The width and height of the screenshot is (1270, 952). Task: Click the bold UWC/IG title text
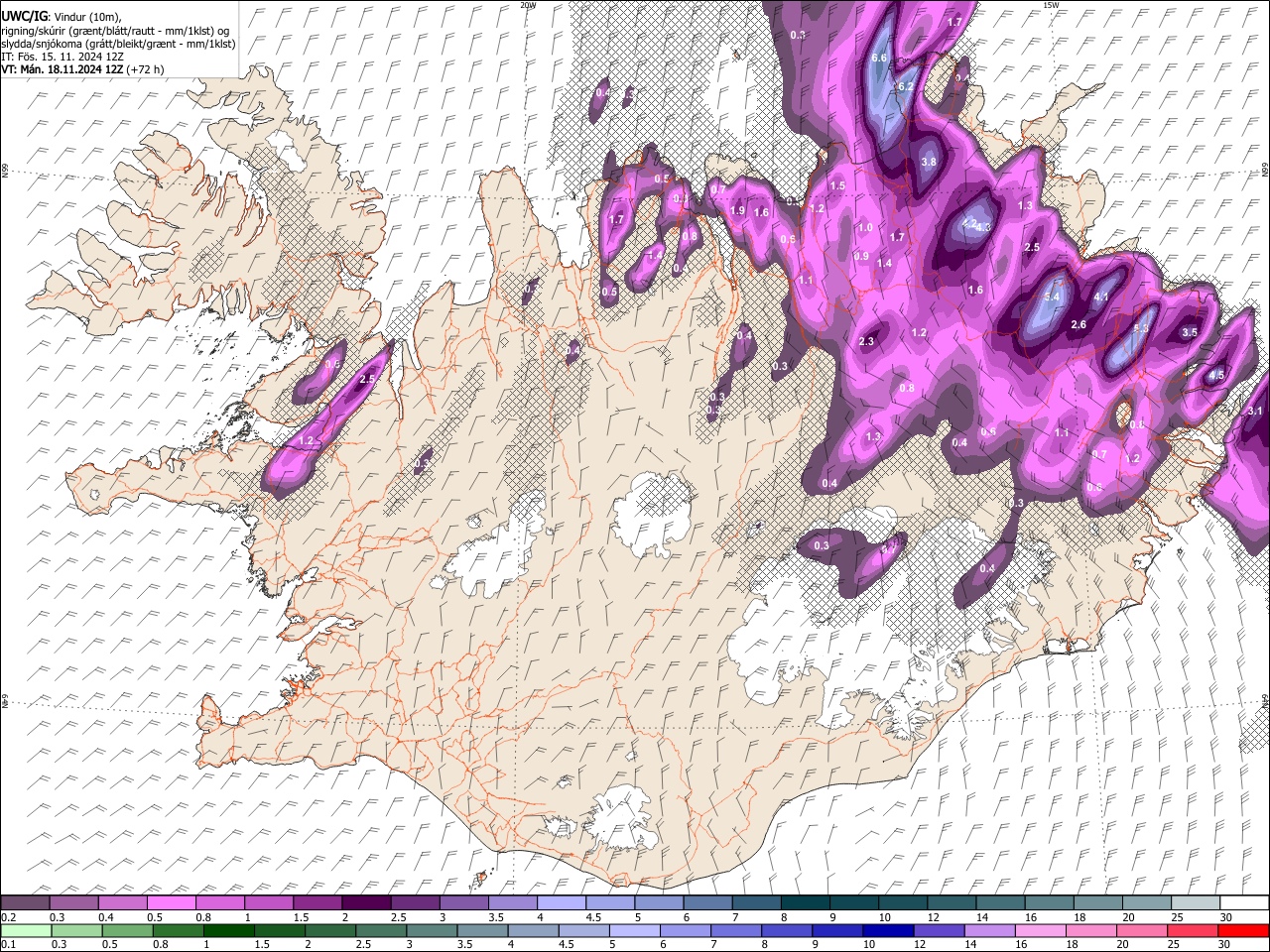pos(24,15)
